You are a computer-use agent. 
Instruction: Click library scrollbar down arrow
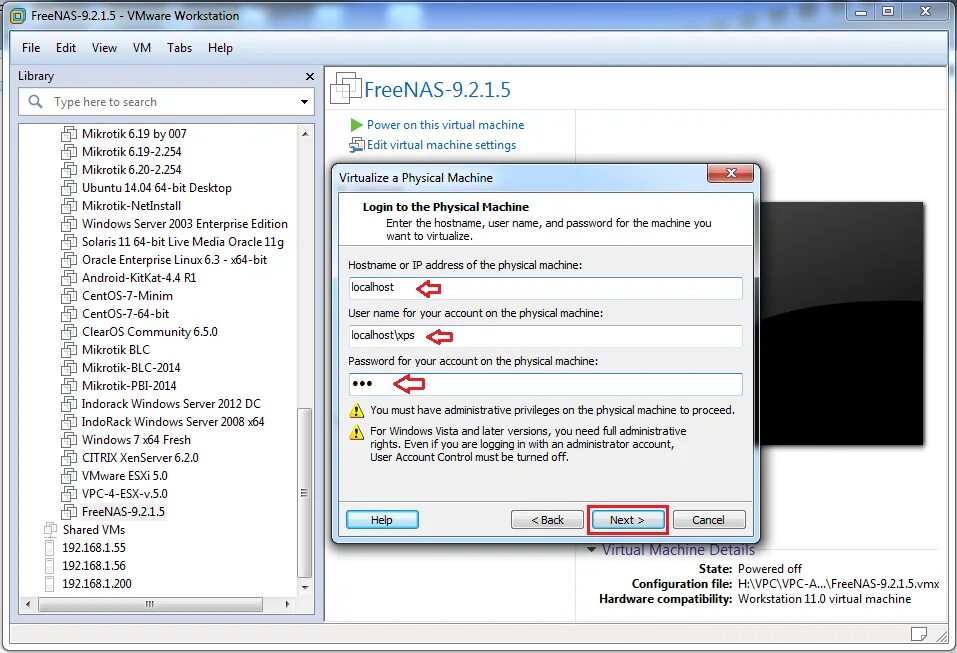(305, 587)
